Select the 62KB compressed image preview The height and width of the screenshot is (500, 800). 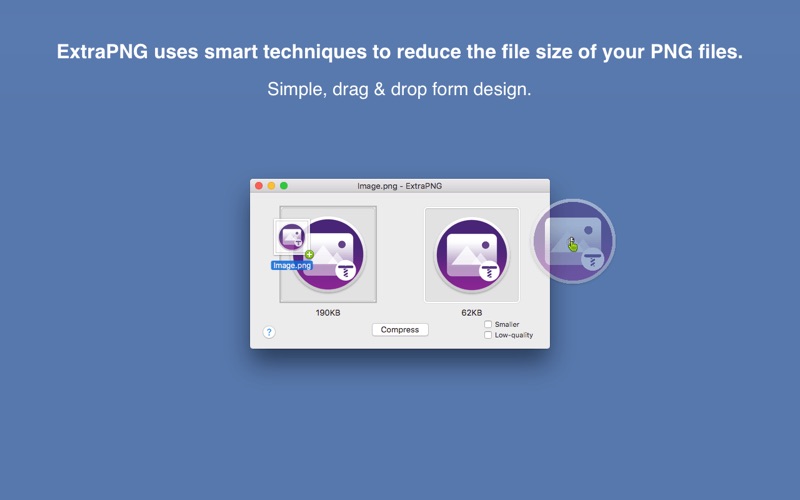point(472,255)
